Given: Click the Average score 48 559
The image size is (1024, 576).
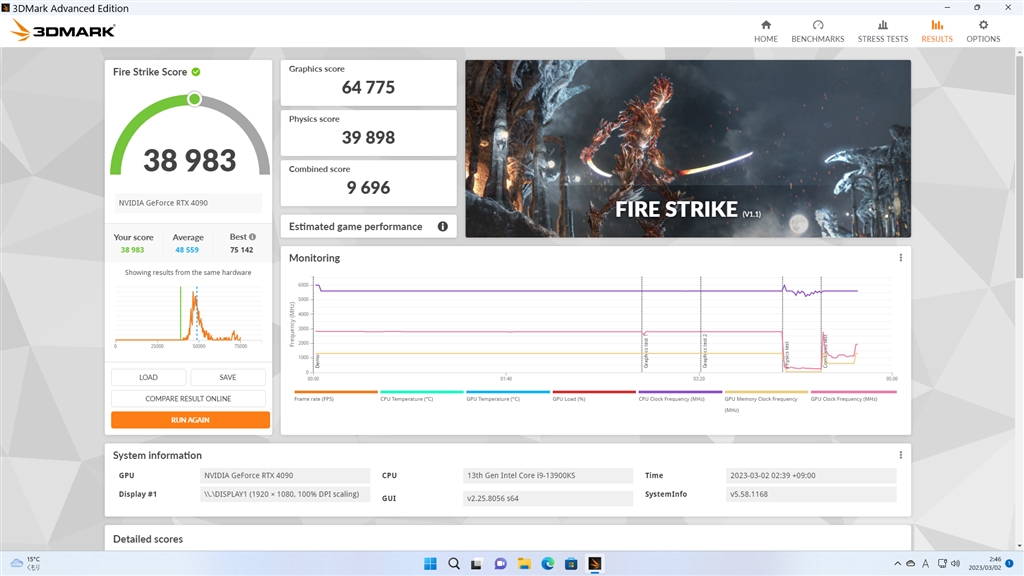Looking at the screenshot, I should tap(187, 250).
